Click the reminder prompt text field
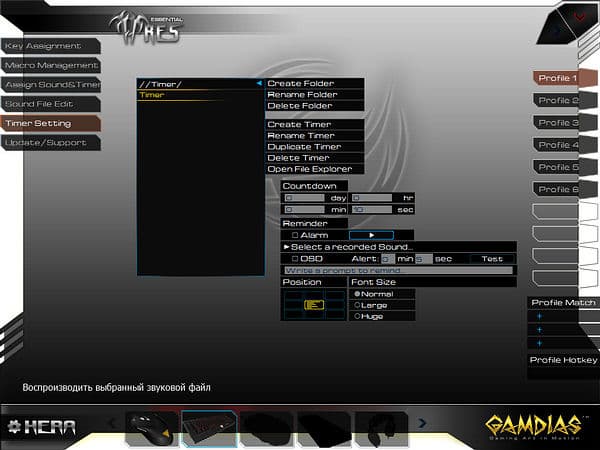 coord(398,270)
